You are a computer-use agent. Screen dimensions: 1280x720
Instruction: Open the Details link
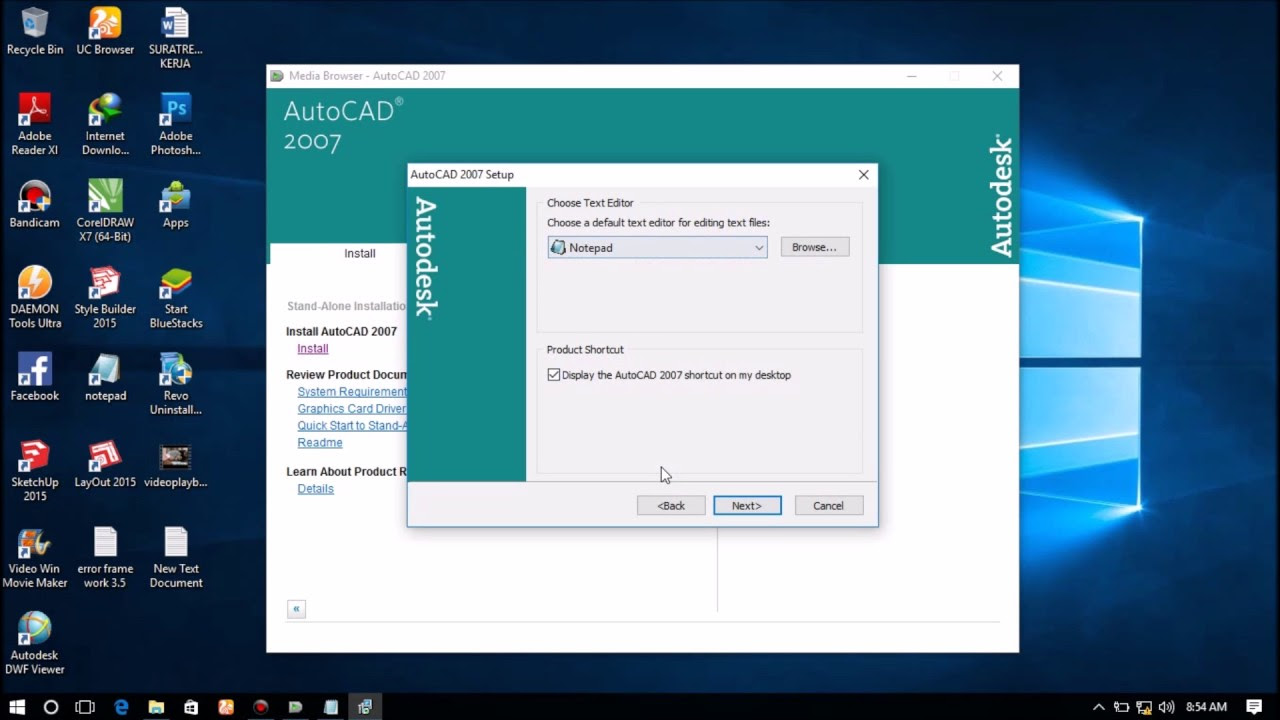coord(315,489)
